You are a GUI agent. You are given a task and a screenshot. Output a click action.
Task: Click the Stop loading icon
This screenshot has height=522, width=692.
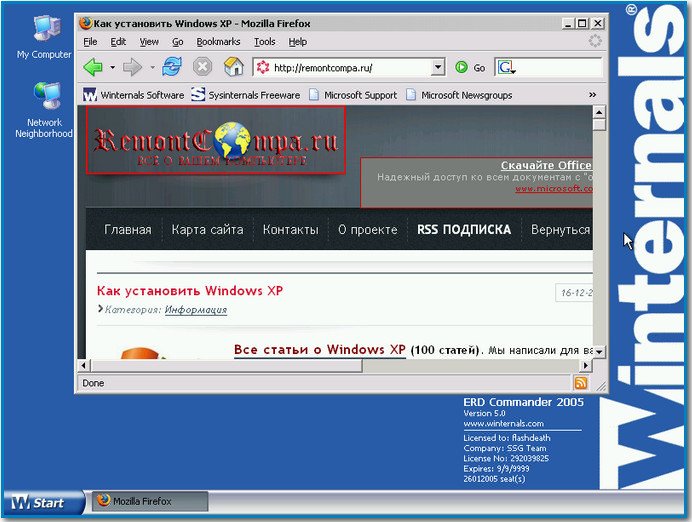[x=202, y=67]
